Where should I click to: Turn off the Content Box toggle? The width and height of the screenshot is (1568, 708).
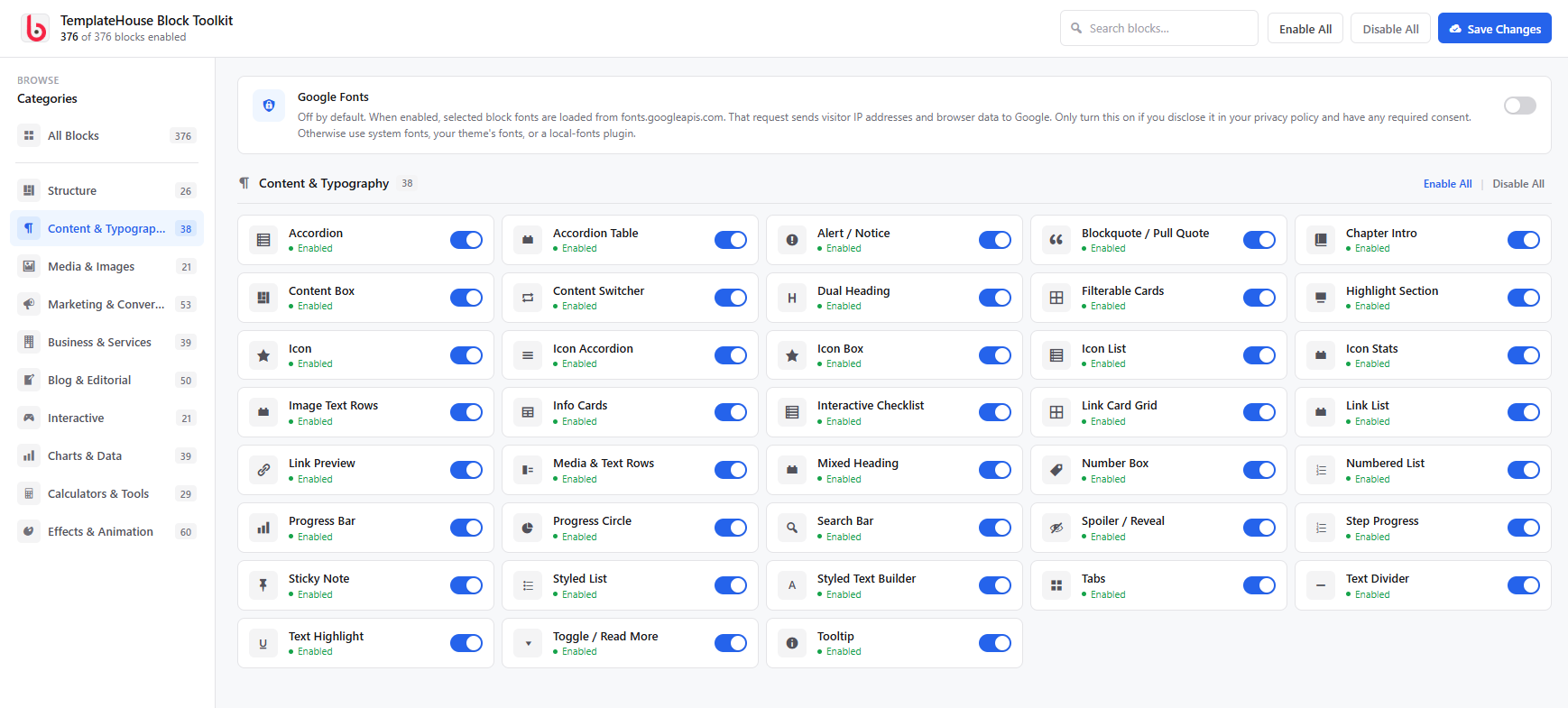pos(466,298)
